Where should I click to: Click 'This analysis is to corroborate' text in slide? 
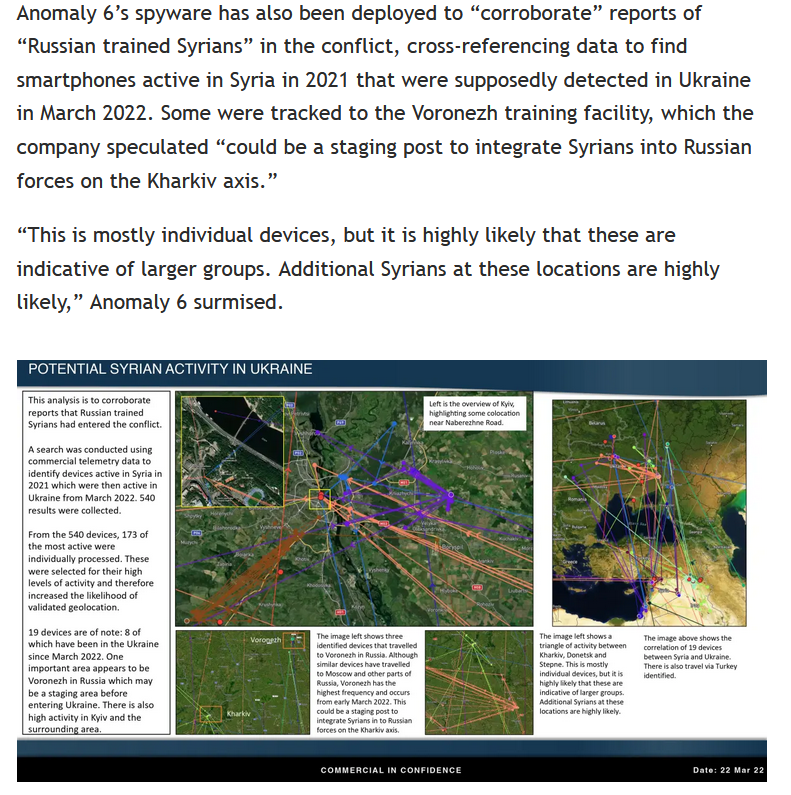coord(95,412)
